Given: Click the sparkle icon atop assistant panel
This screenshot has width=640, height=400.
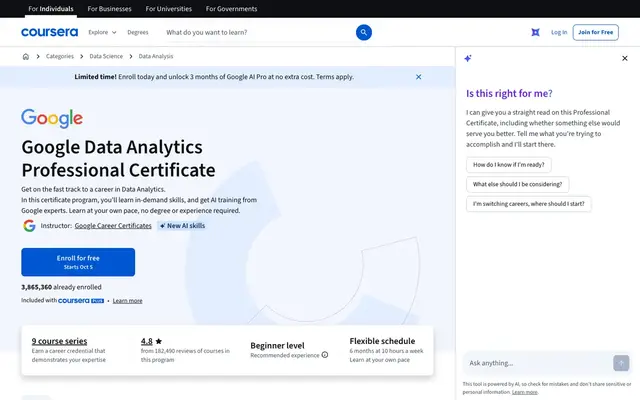Looking at the screenshot, I should (468, 58).
